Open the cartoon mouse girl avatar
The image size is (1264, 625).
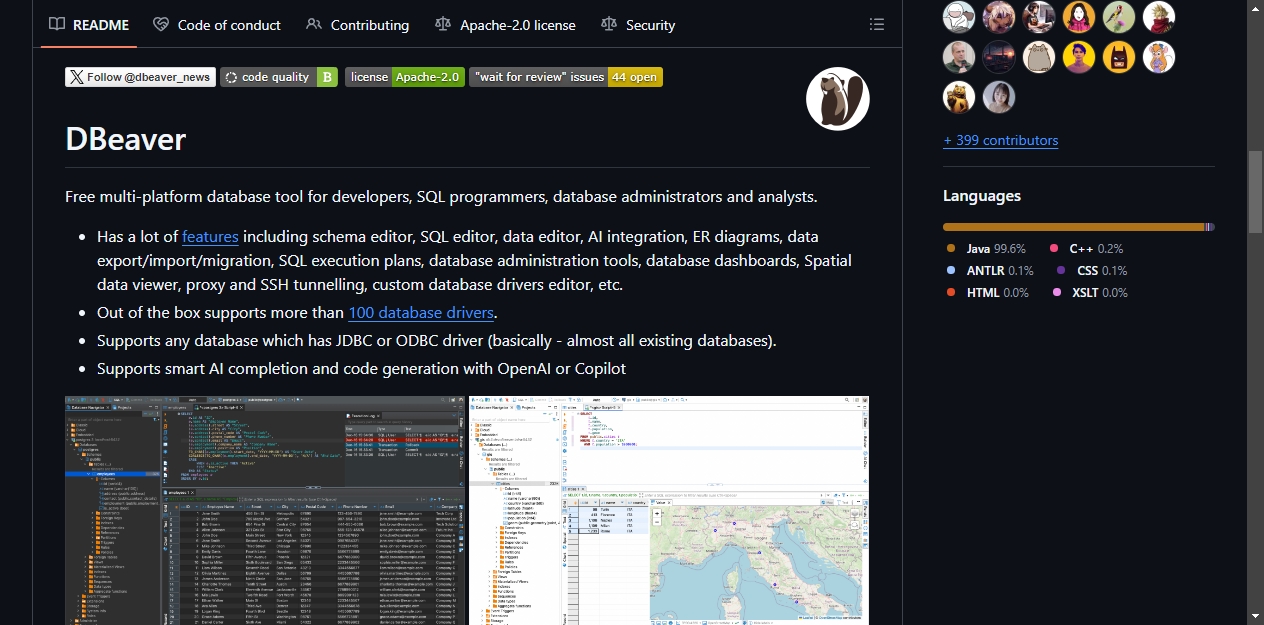tap(1159, 57)
